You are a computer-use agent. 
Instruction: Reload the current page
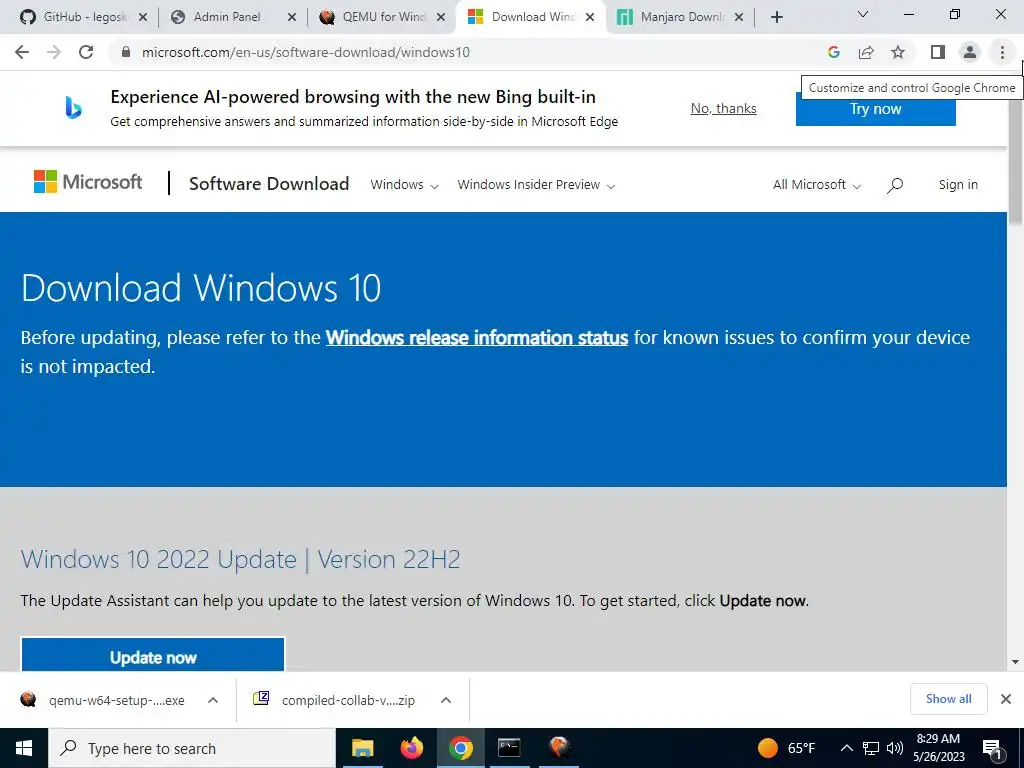tap(86, 52)
